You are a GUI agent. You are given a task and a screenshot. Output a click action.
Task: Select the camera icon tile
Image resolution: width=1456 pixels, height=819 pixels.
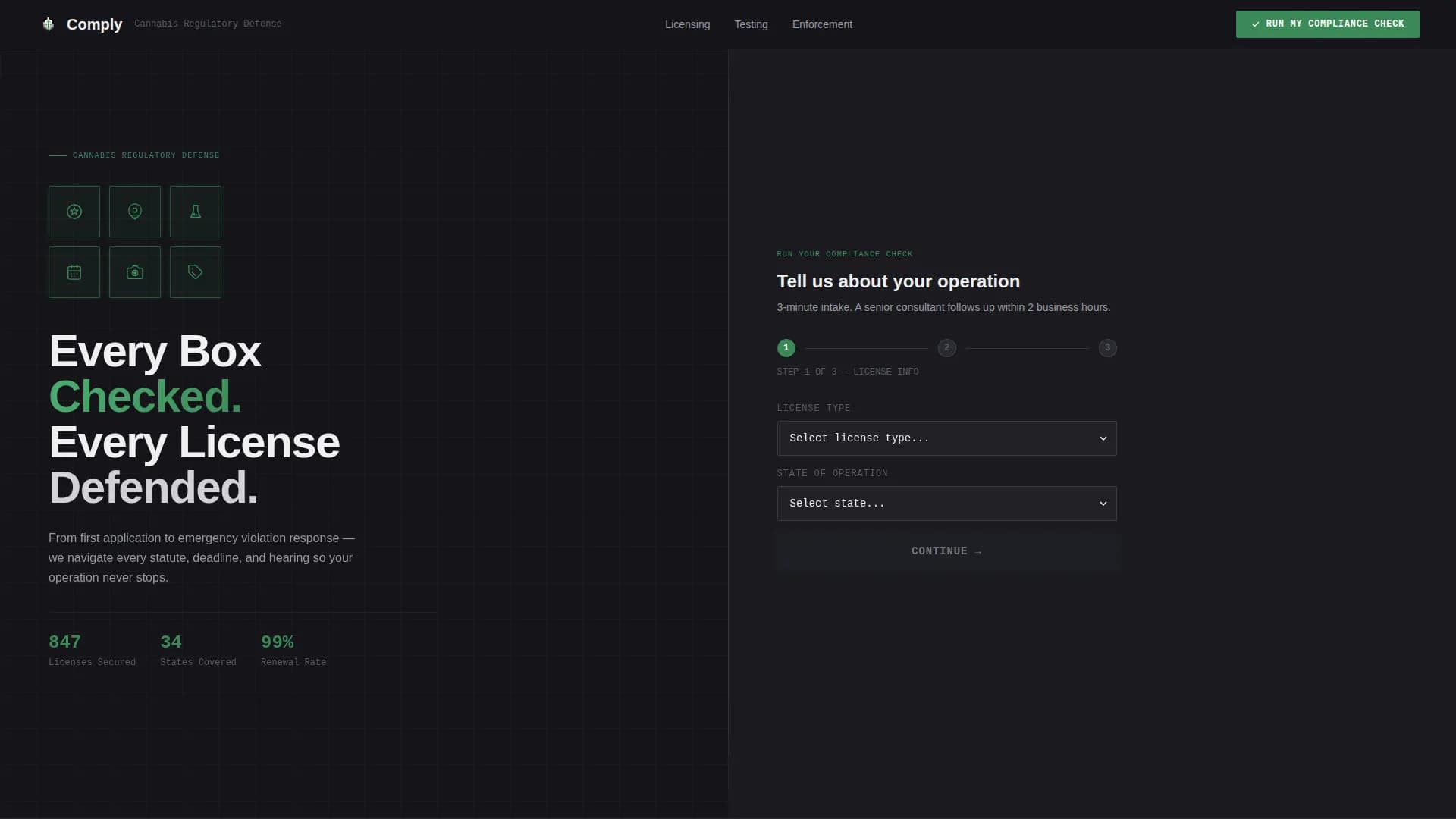click(x=135, y=272)
